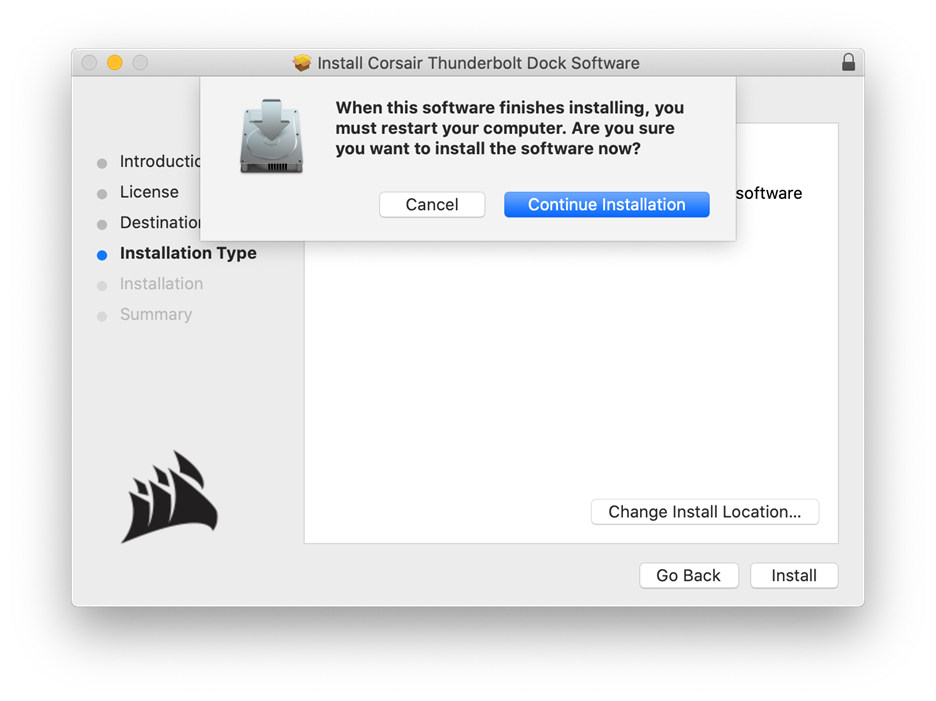Viewport: 936px width, 701px height.
Task: Open Change Install Location options
Action: coord(704,511)
